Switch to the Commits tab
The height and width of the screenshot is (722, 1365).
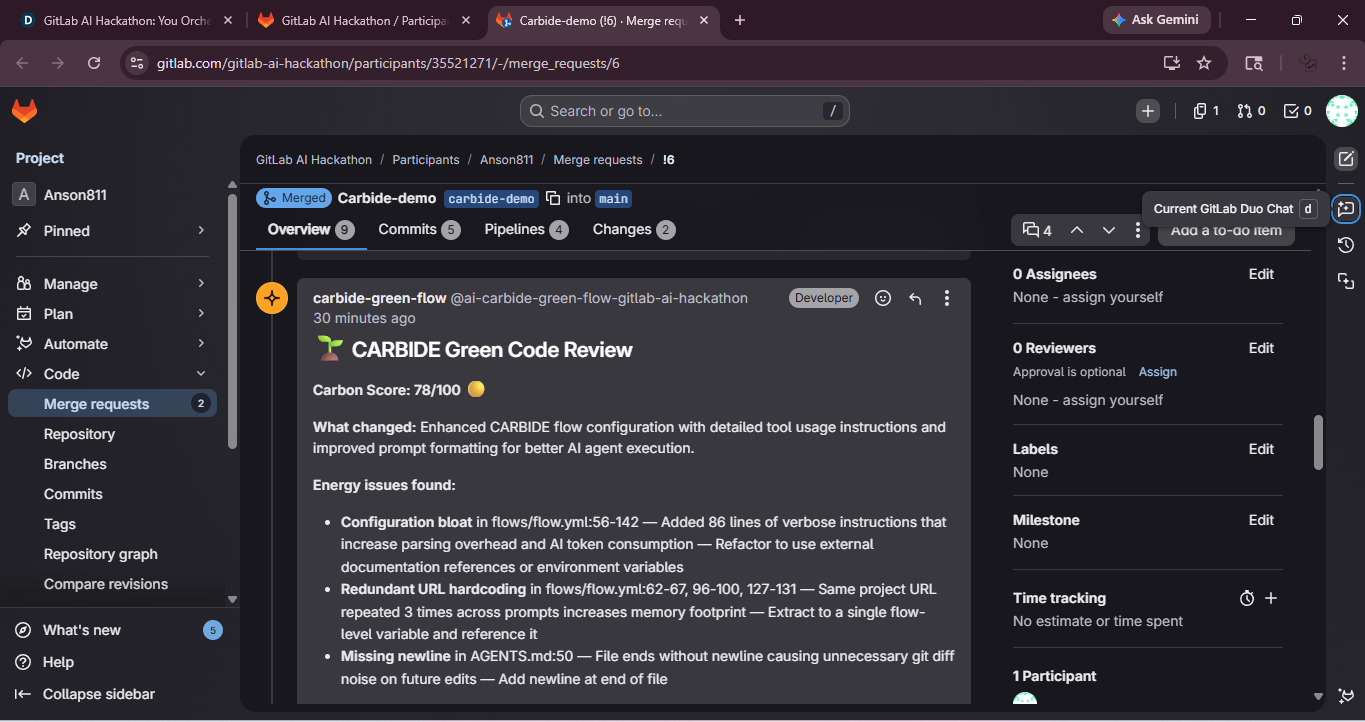tap(419, 230)
